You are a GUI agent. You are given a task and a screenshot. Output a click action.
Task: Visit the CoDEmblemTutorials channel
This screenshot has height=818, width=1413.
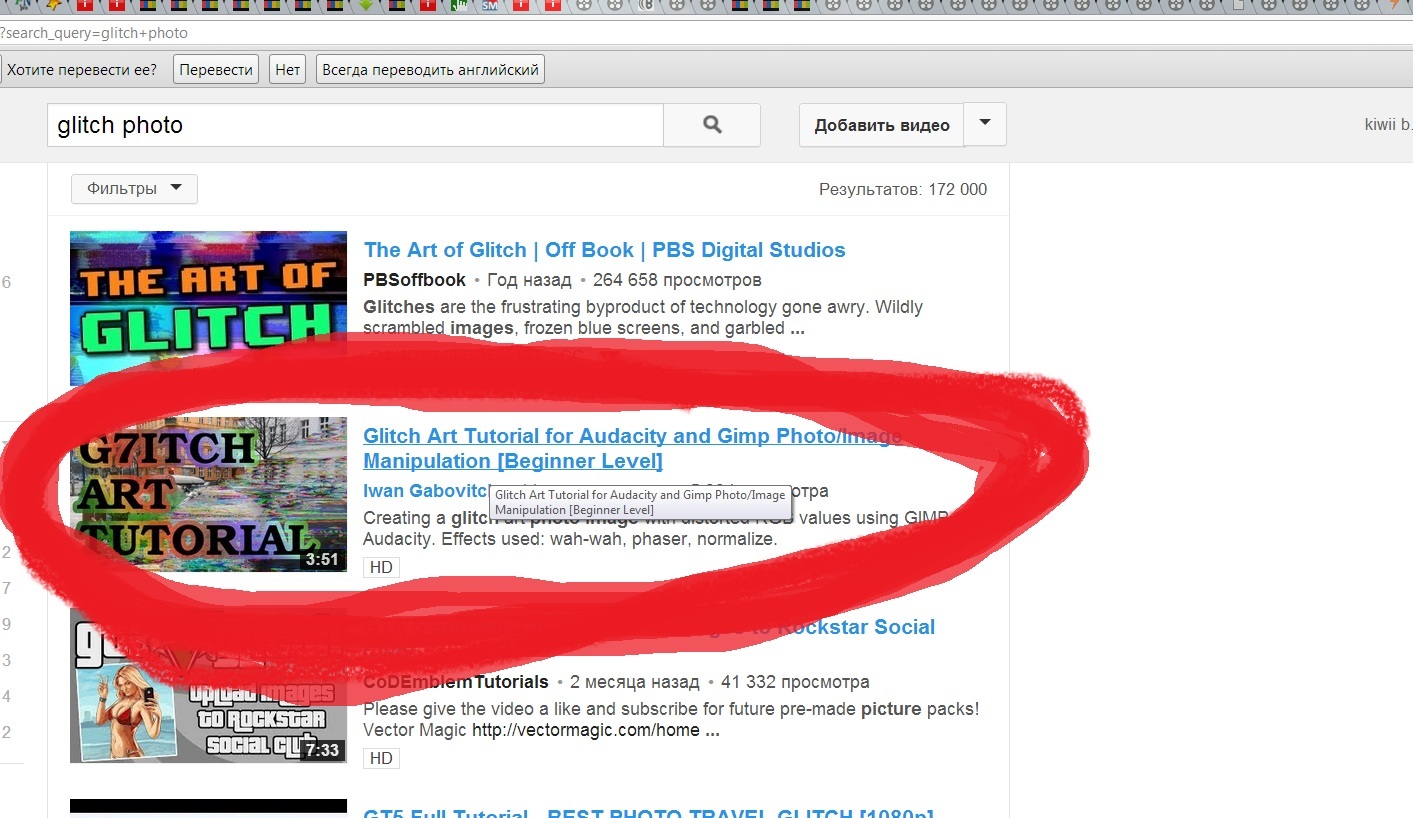456,682
